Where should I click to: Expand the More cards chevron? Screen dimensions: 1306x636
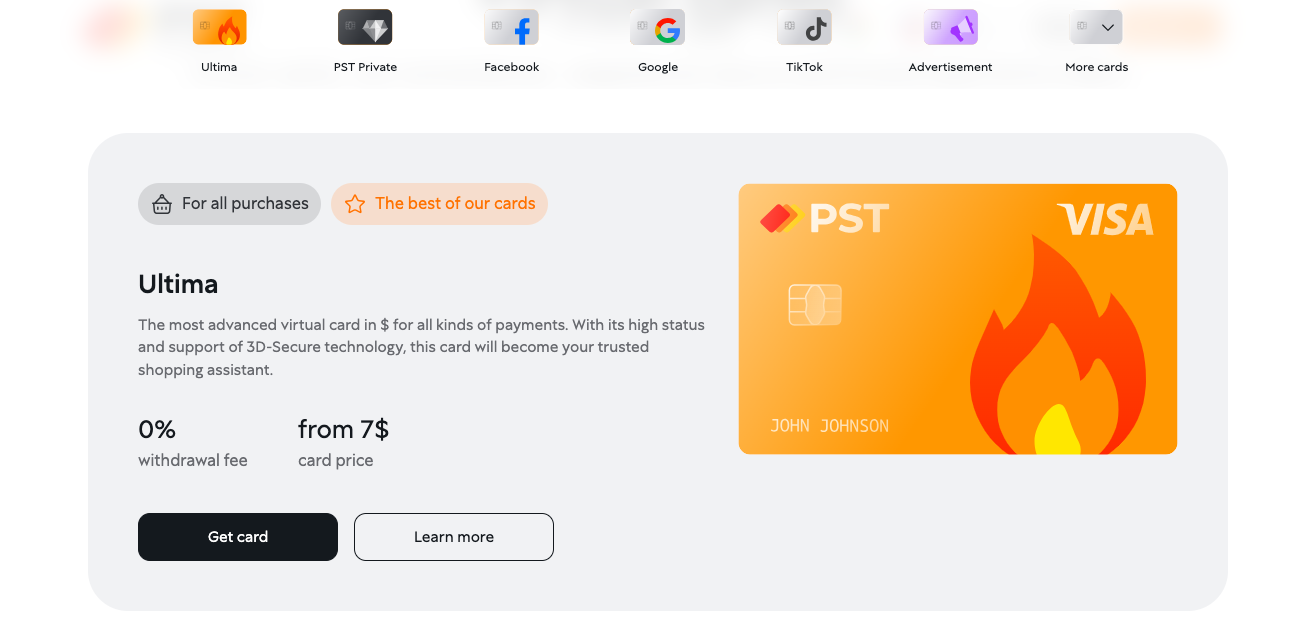[x=1107, y=28]
